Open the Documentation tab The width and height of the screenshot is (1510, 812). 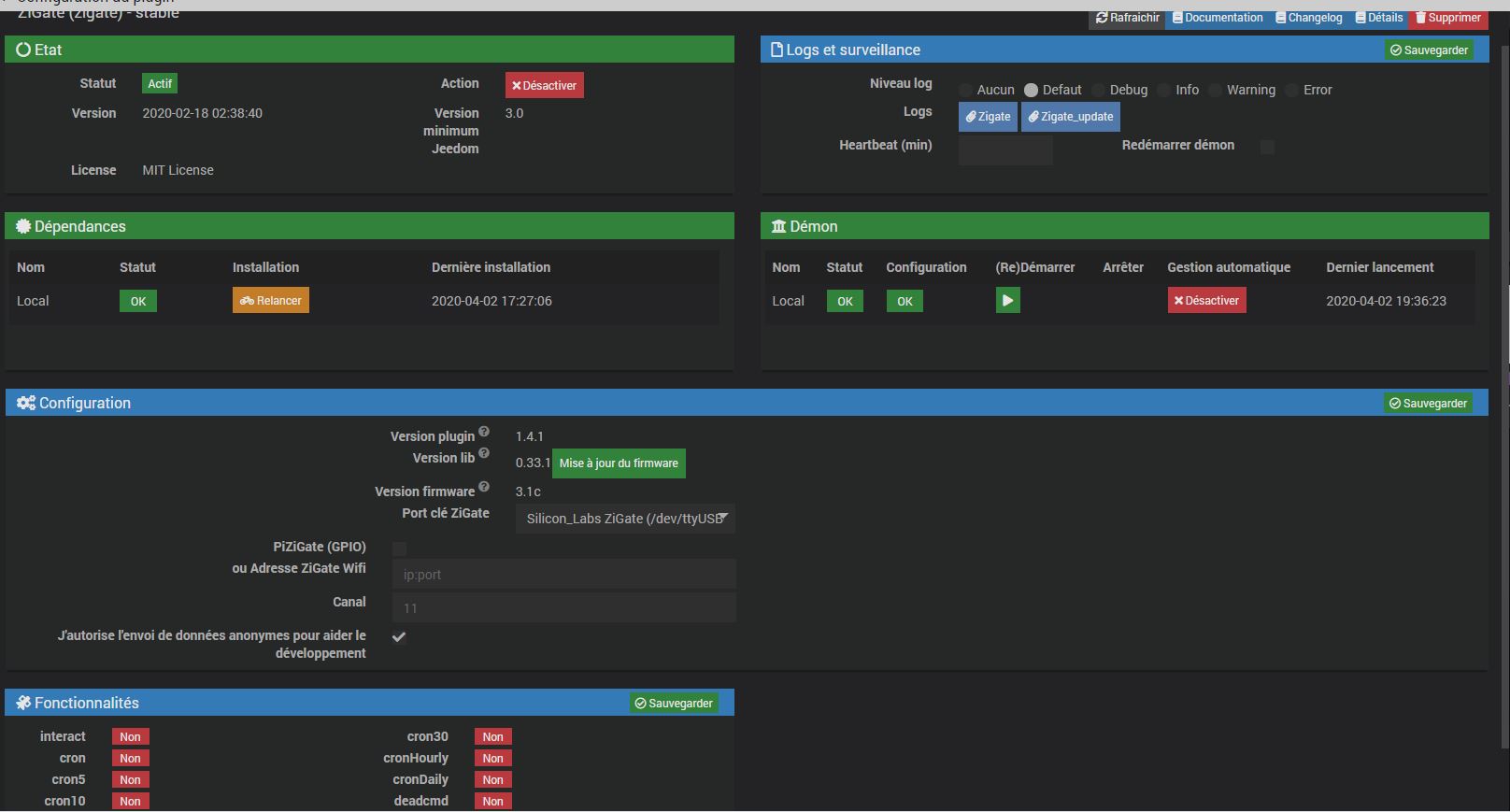[x=1218, y=18]
